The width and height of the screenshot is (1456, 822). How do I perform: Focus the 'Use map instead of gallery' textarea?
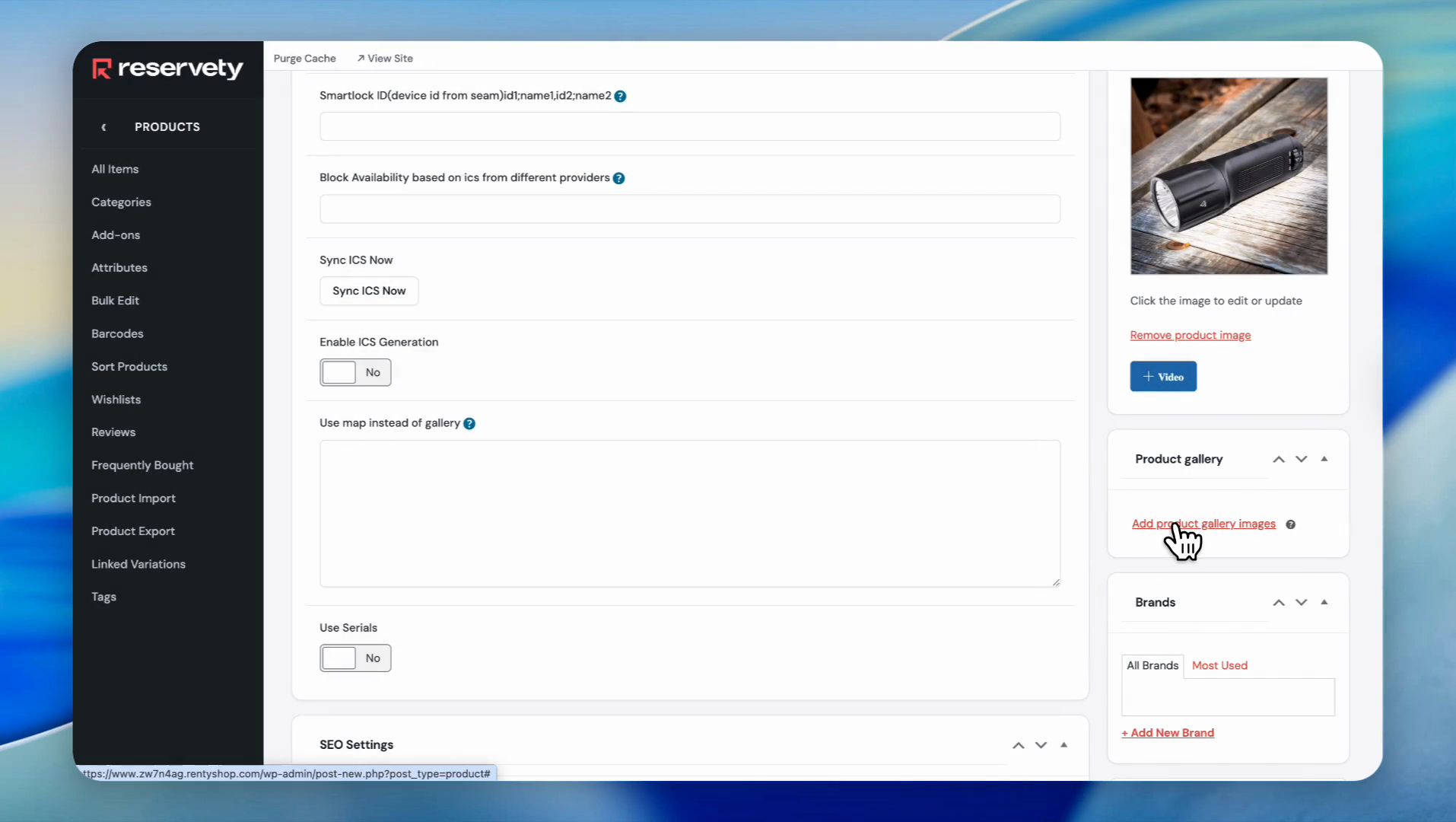pos(690,514)
